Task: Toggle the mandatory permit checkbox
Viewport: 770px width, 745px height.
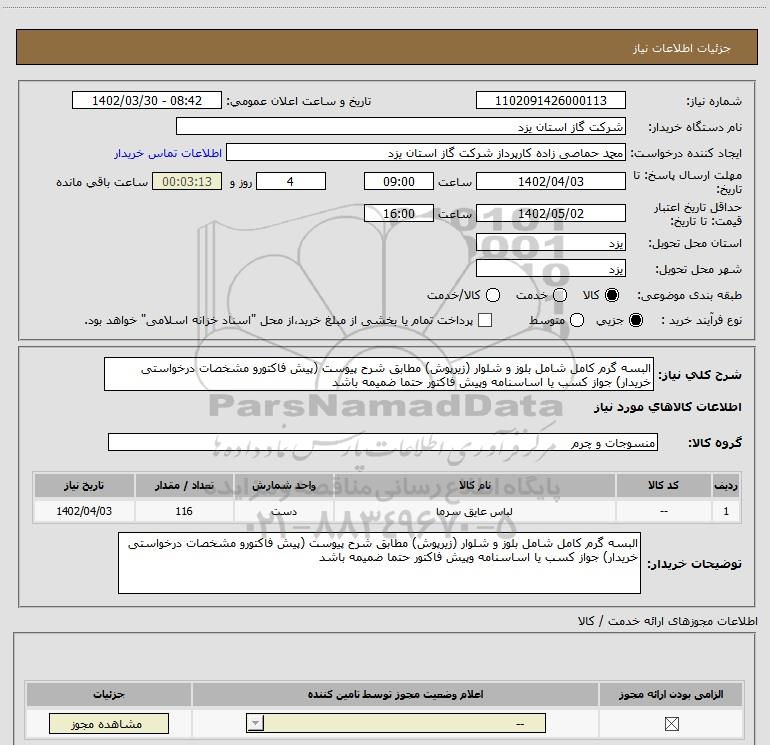Action: [x=671, y=723]
